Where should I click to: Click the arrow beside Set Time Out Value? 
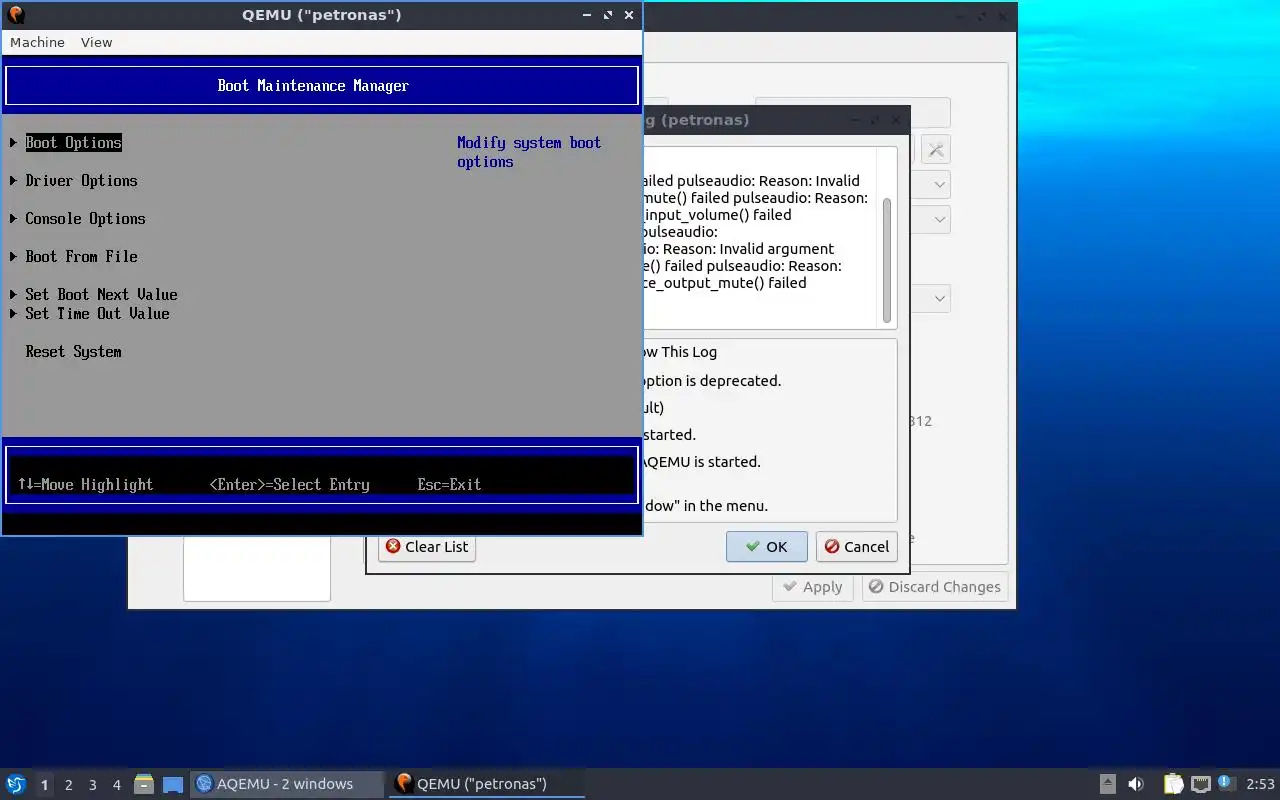tap(14, 314)
